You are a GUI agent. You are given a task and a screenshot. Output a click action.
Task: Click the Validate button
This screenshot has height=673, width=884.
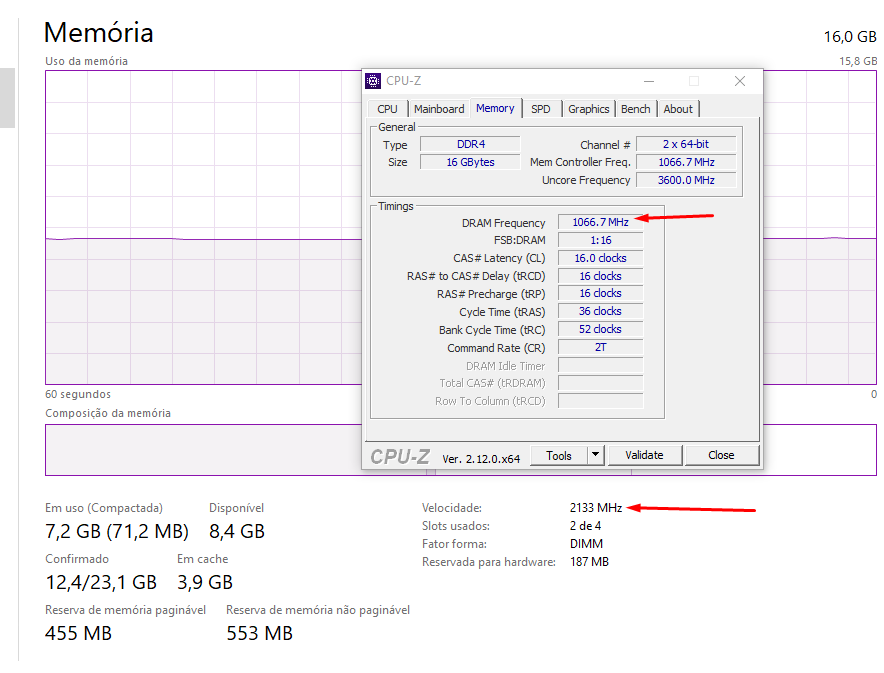tap(644, 455)
